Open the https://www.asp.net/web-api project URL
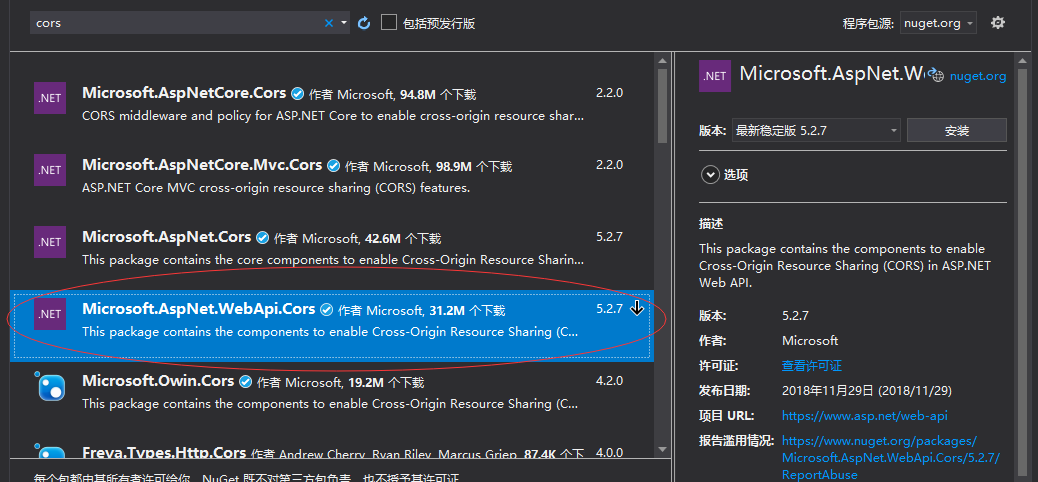Image resolution: width=1038 pixels, height=482 pixels. coord(865,416)
